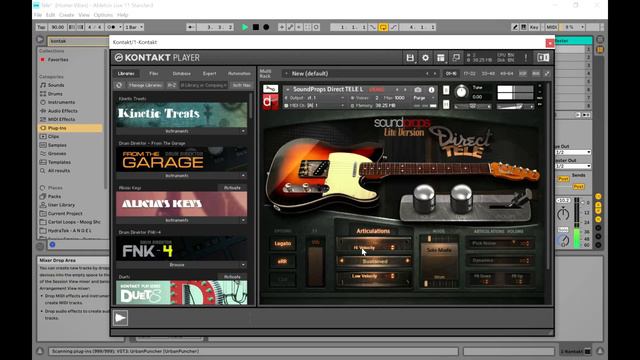Image resolution: width=640 pixels, height=360 pixels.
Task: Open Ableton quantization 1 Bar dropdown
Action: 134,27
